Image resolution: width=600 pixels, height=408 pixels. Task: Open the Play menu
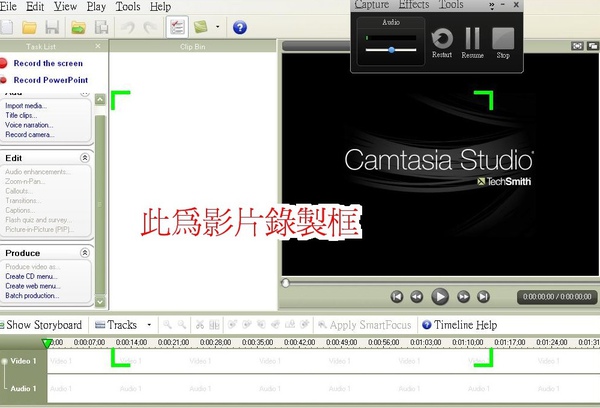[96, 7]
